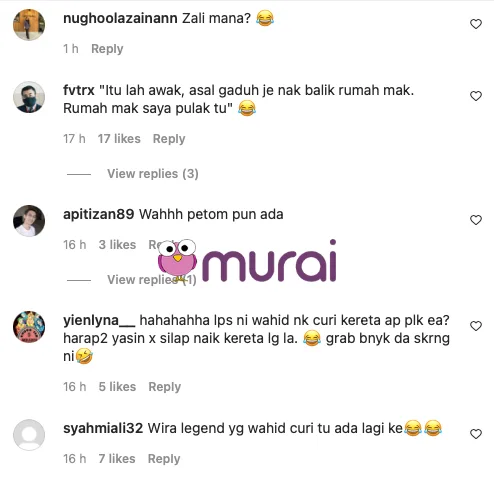Like nughoolazainann's comment with the heart icon

pos(476,24)
